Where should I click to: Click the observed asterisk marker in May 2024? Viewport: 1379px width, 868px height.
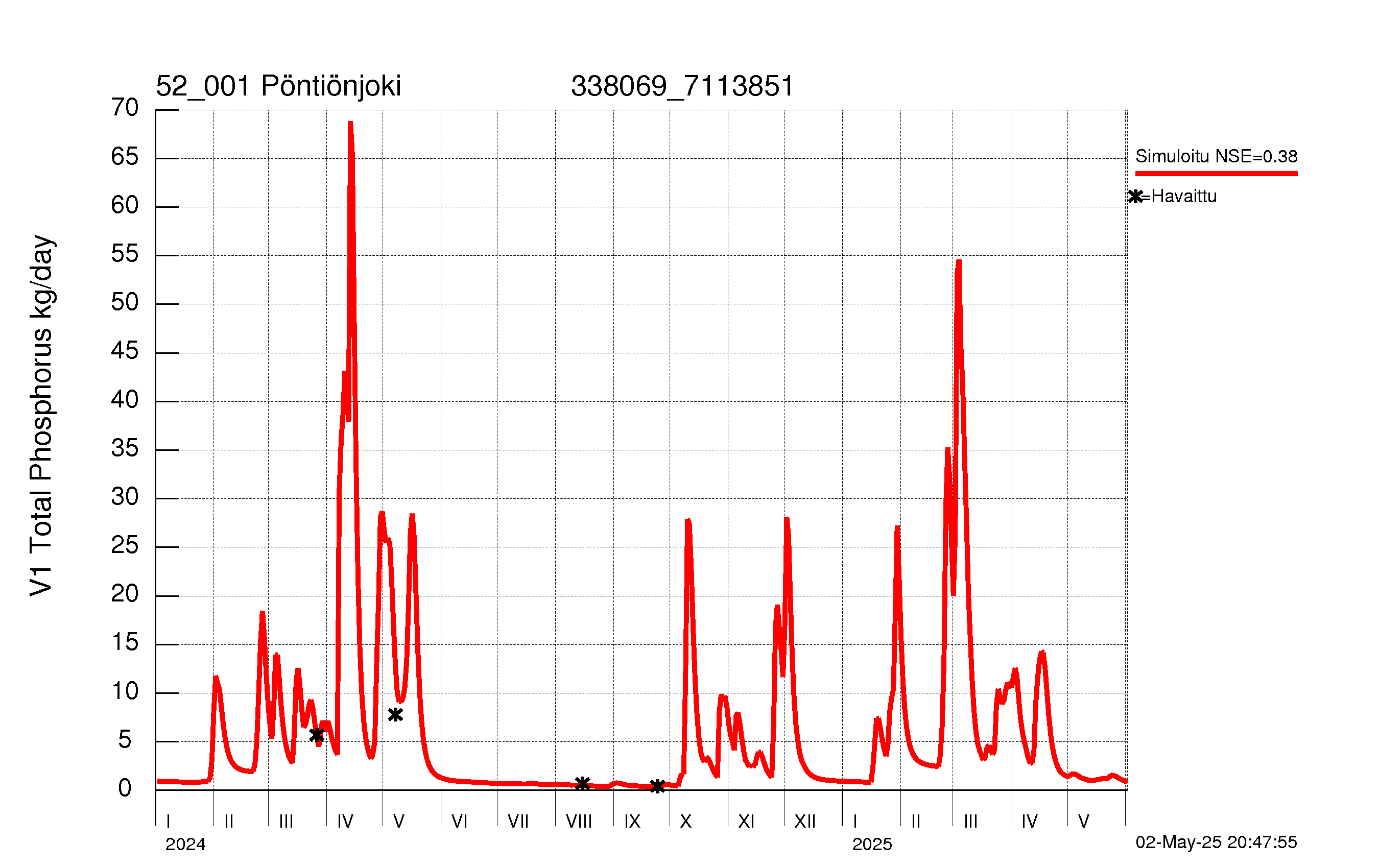pos(395,714)
